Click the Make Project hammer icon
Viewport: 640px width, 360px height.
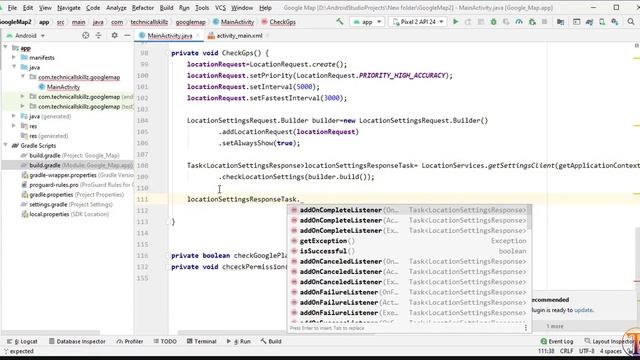click(x=340, y=22)
